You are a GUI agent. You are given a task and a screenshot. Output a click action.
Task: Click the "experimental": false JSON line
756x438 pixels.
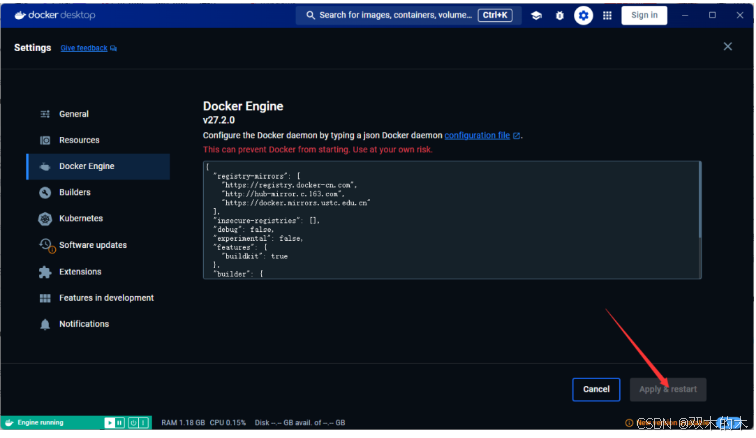tap(258, 238)
